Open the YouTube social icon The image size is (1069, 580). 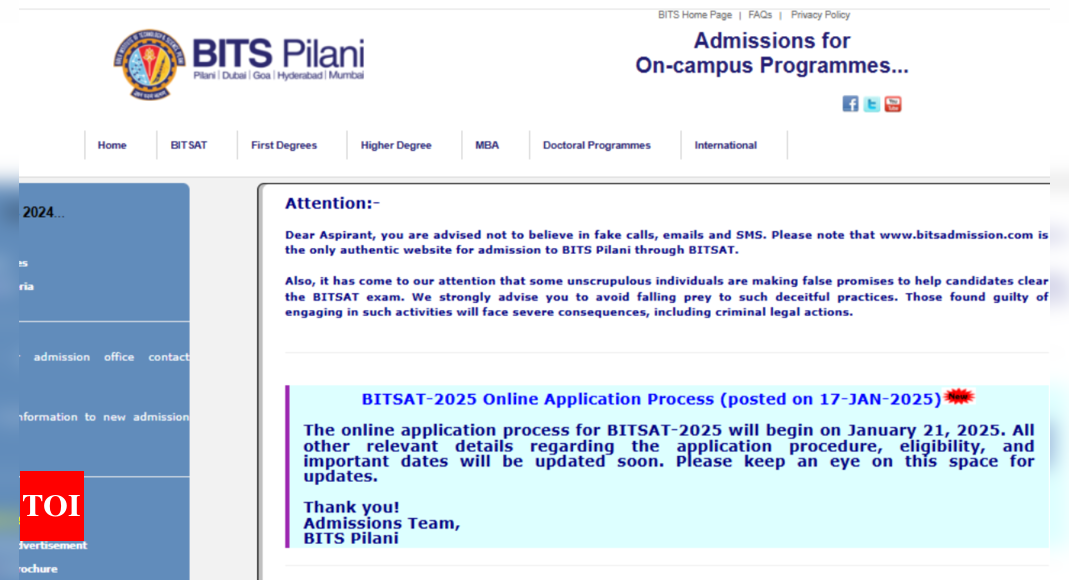click(893, 104)
